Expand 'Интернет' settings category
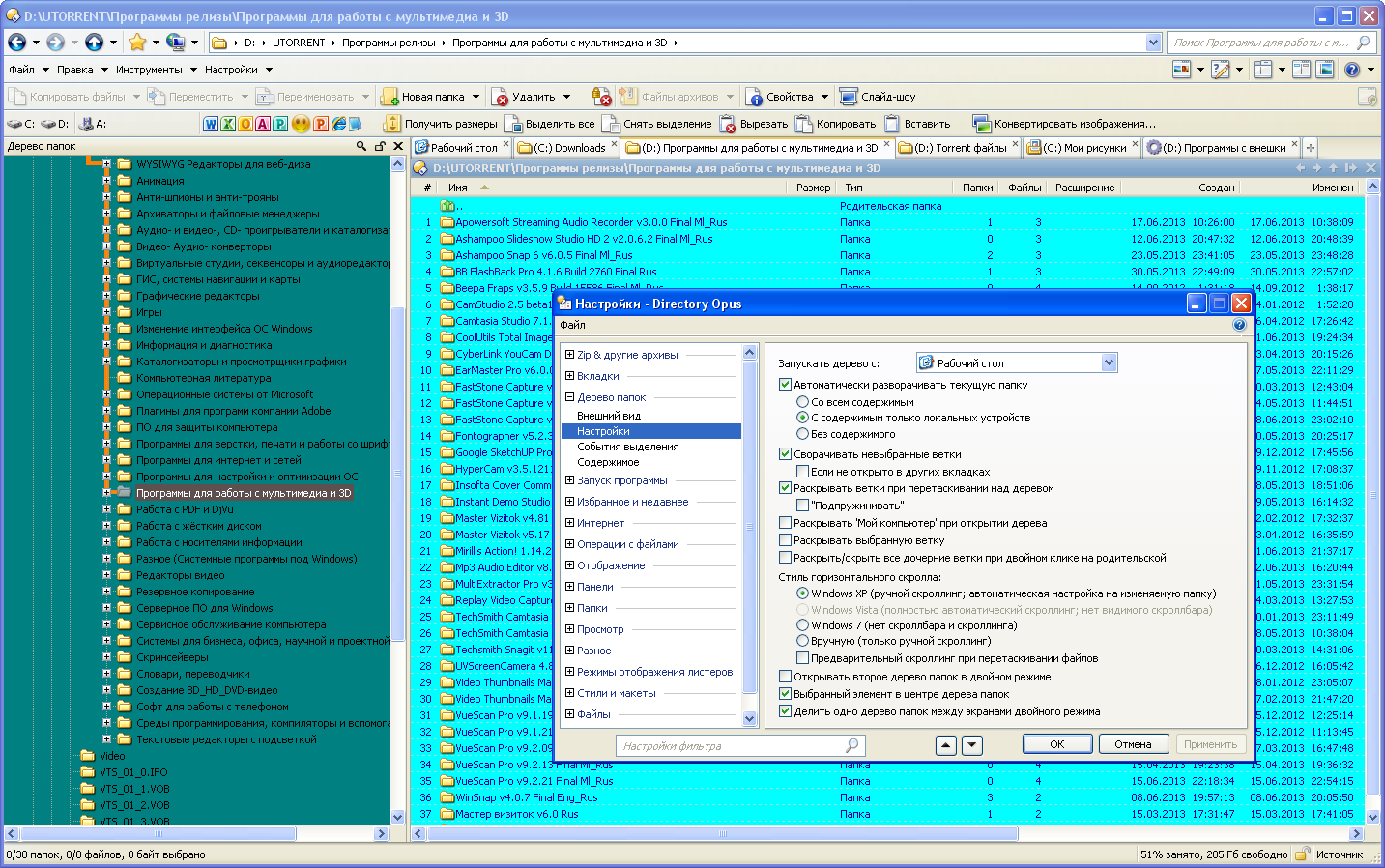Viewport: 1385px width, 868px height. point(570,523)
